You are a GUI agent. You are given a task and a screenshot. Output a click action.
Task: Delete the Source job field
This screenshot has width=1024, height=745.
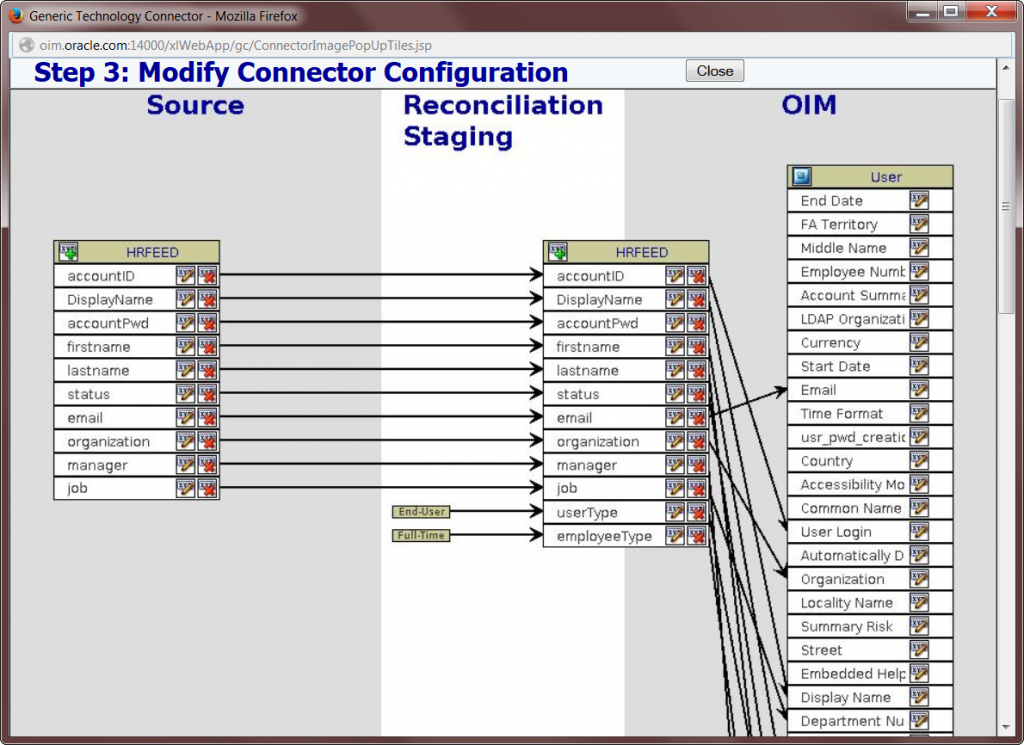point(207,488)
